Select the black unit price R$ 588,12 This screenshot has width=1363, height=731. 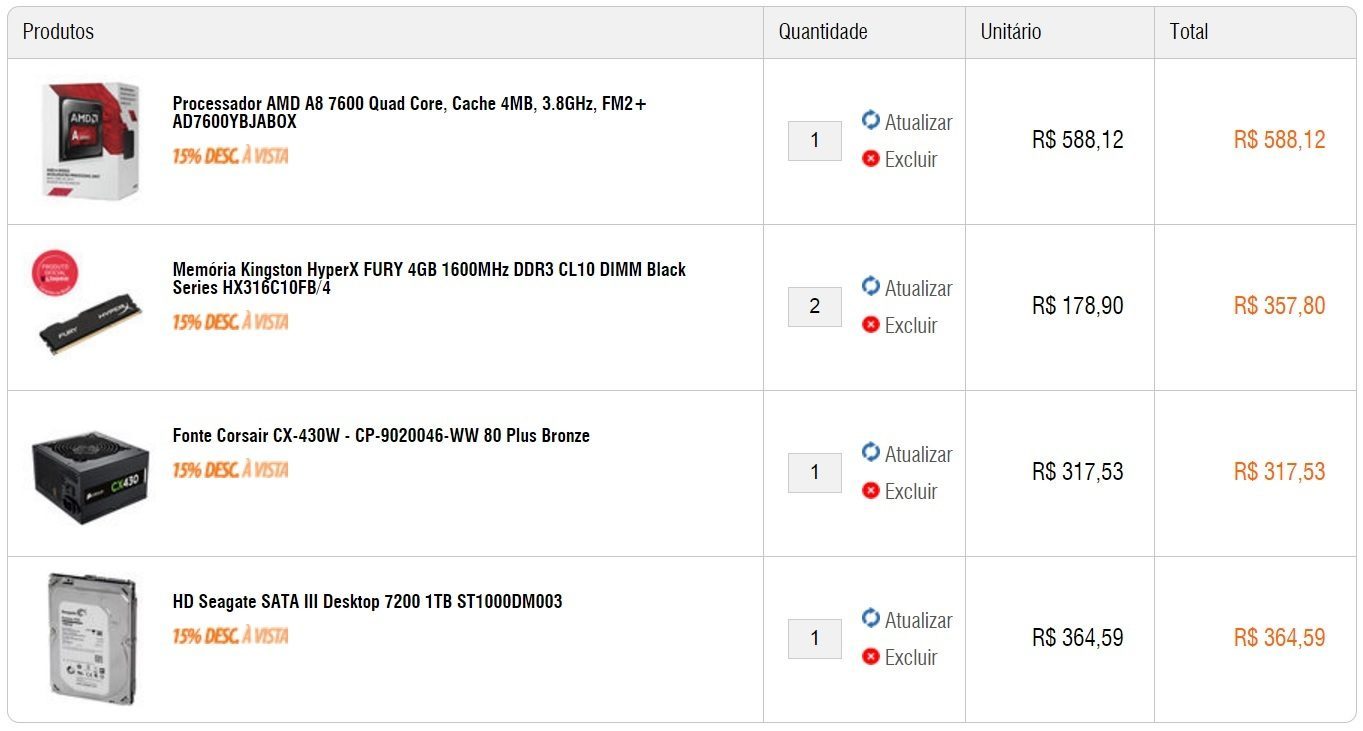1078,140
